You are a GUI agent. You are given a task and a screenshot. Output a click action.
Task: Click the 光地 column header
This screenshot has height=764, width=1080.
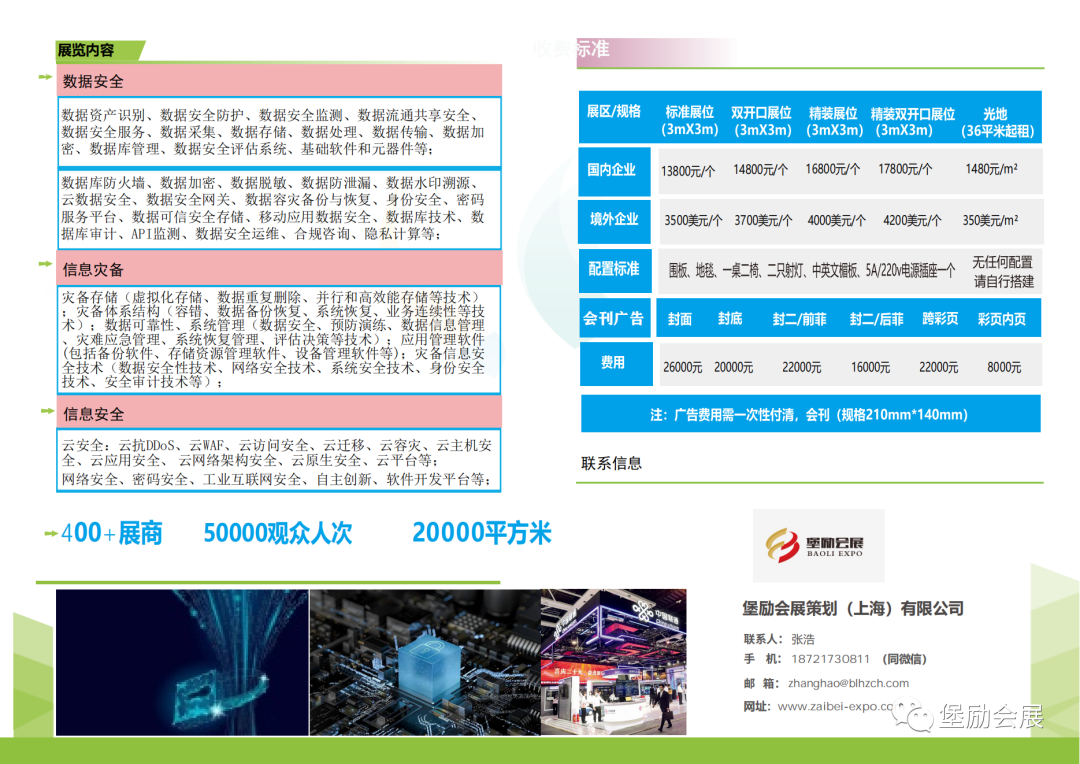point(997,122)
